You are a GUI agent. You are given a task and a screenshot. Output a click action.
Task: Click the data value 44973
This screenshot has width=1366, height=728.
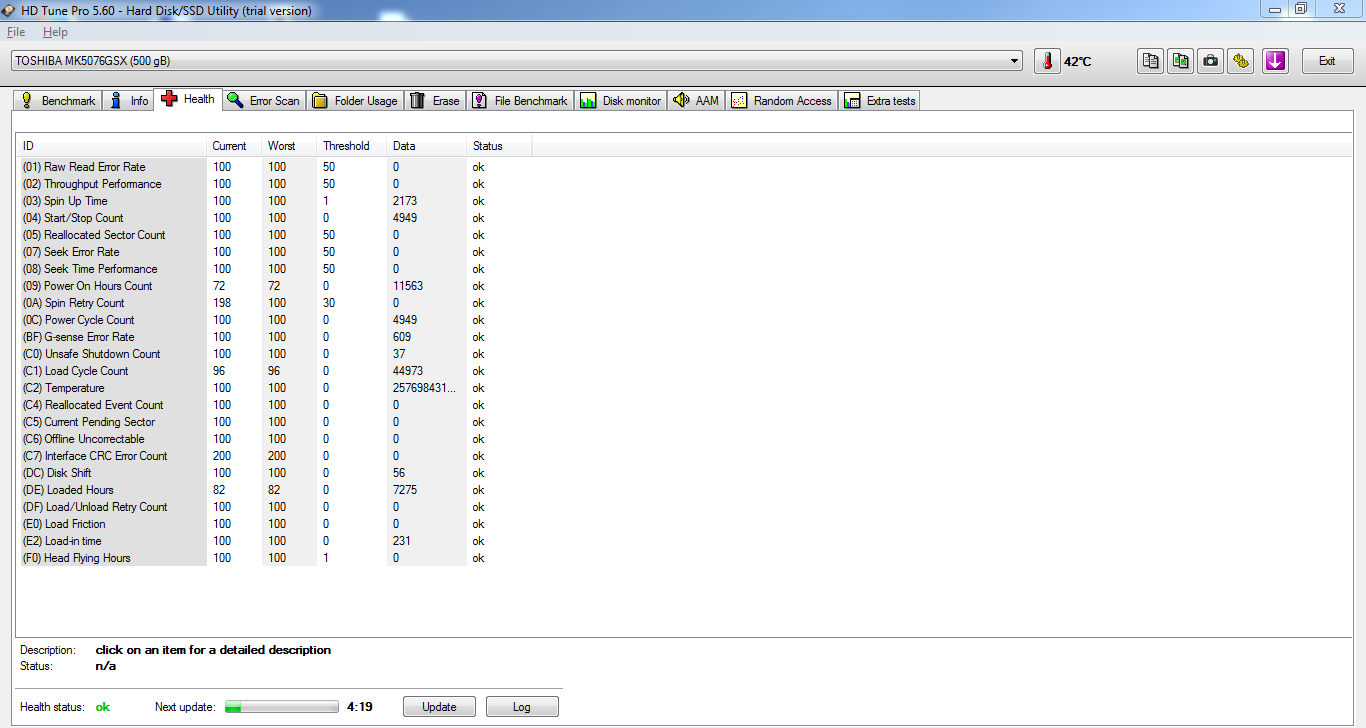click(x=408, y=371)
